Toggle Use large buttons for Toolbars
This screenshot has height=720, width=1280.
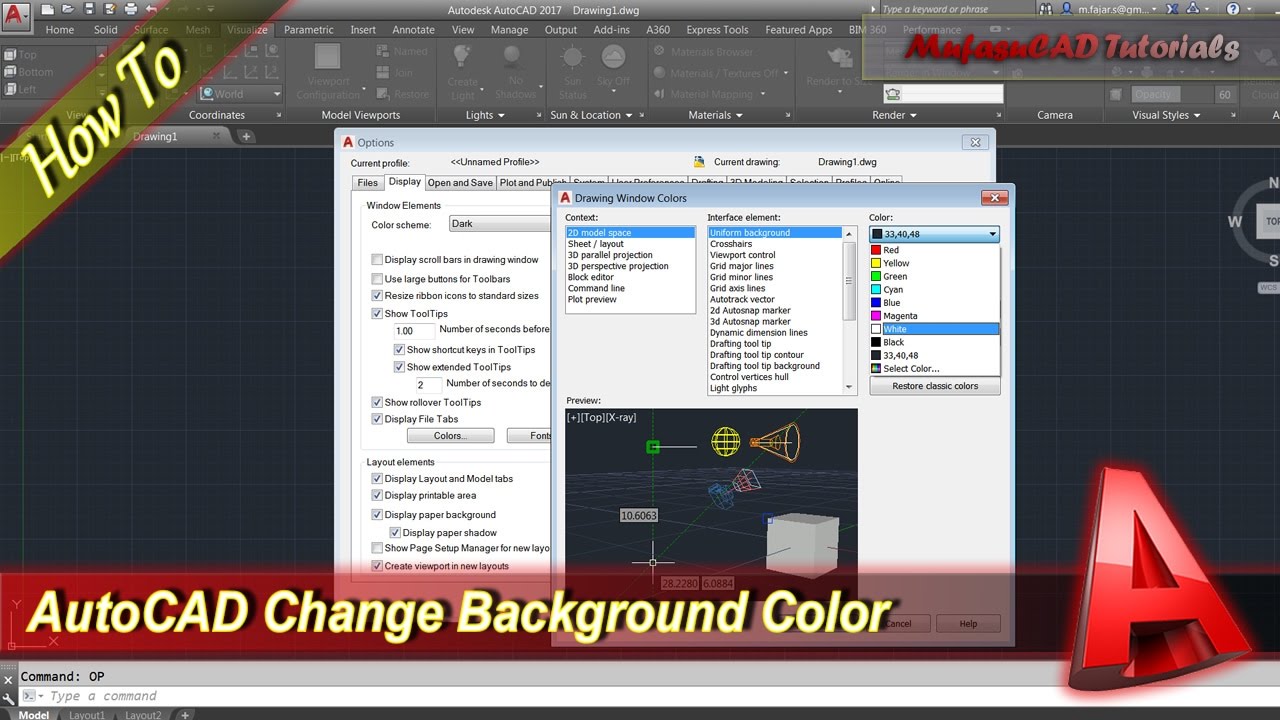[x=377, y=279]
